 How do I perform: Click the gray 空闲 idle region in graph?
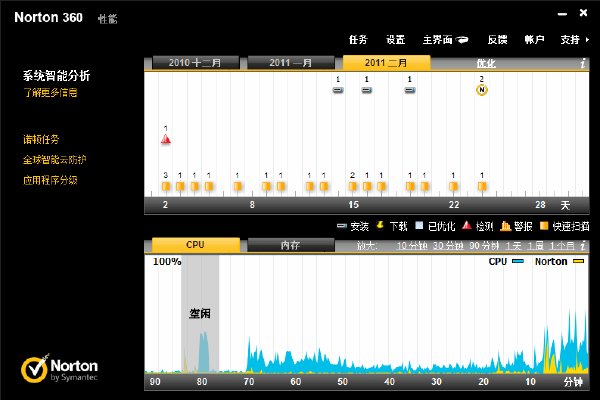200,313
